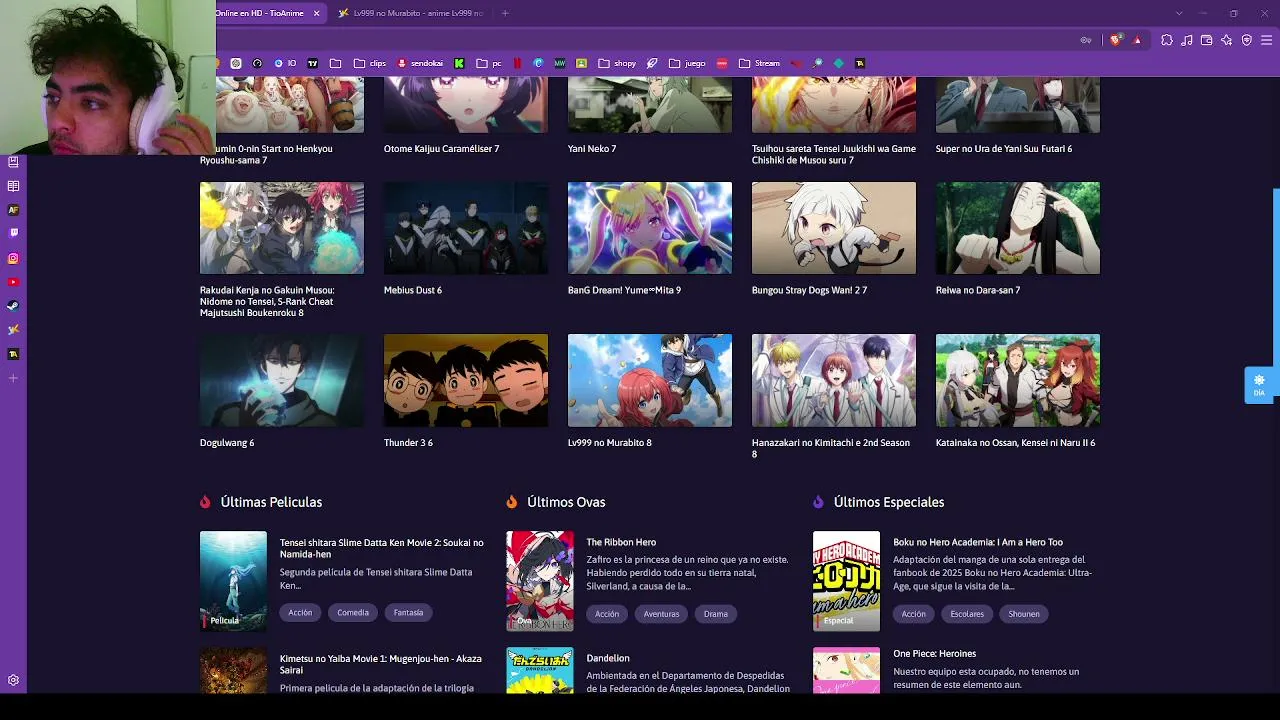
Task: Open Mebius Dust 6 title link
Action: [x=413, y=290]
